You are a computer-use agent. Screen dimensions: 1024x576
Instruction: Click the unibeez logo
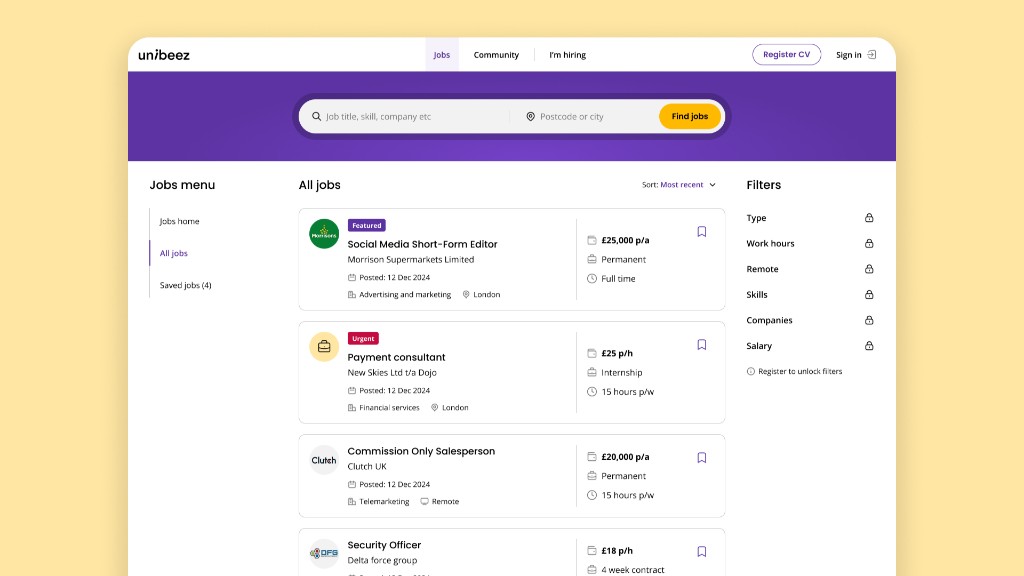[164, 55]
